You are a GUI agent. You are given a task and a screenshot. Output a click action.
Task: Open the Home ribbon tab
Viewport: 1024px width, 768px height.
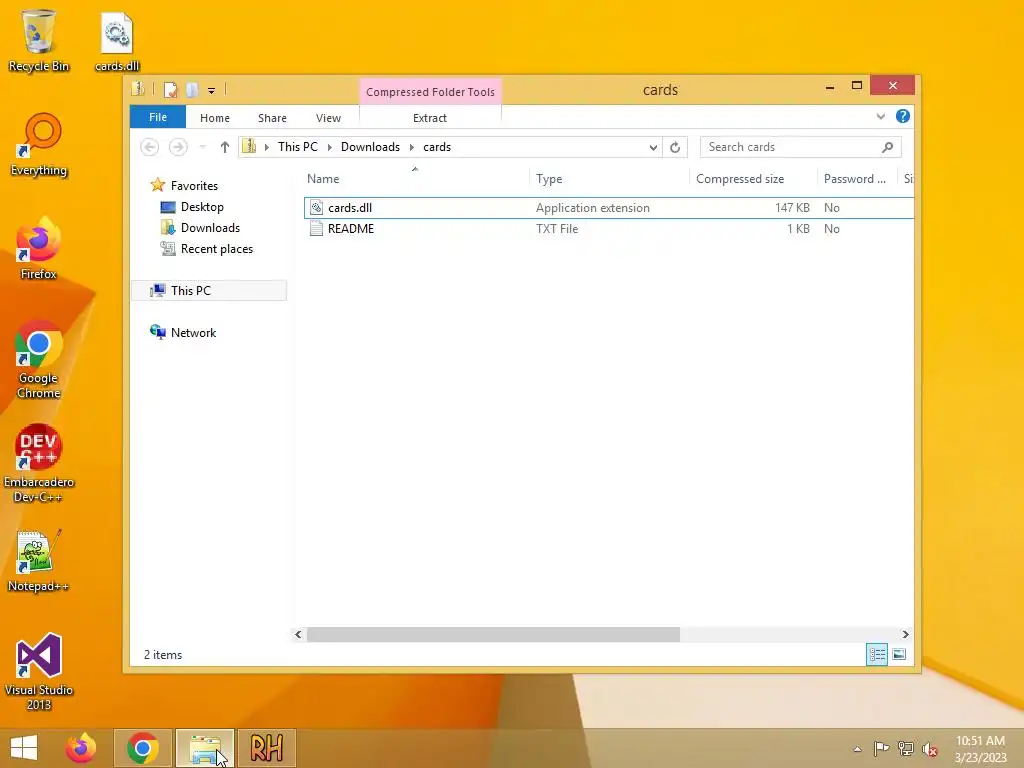pyautogui.click(x=215, y=118)
